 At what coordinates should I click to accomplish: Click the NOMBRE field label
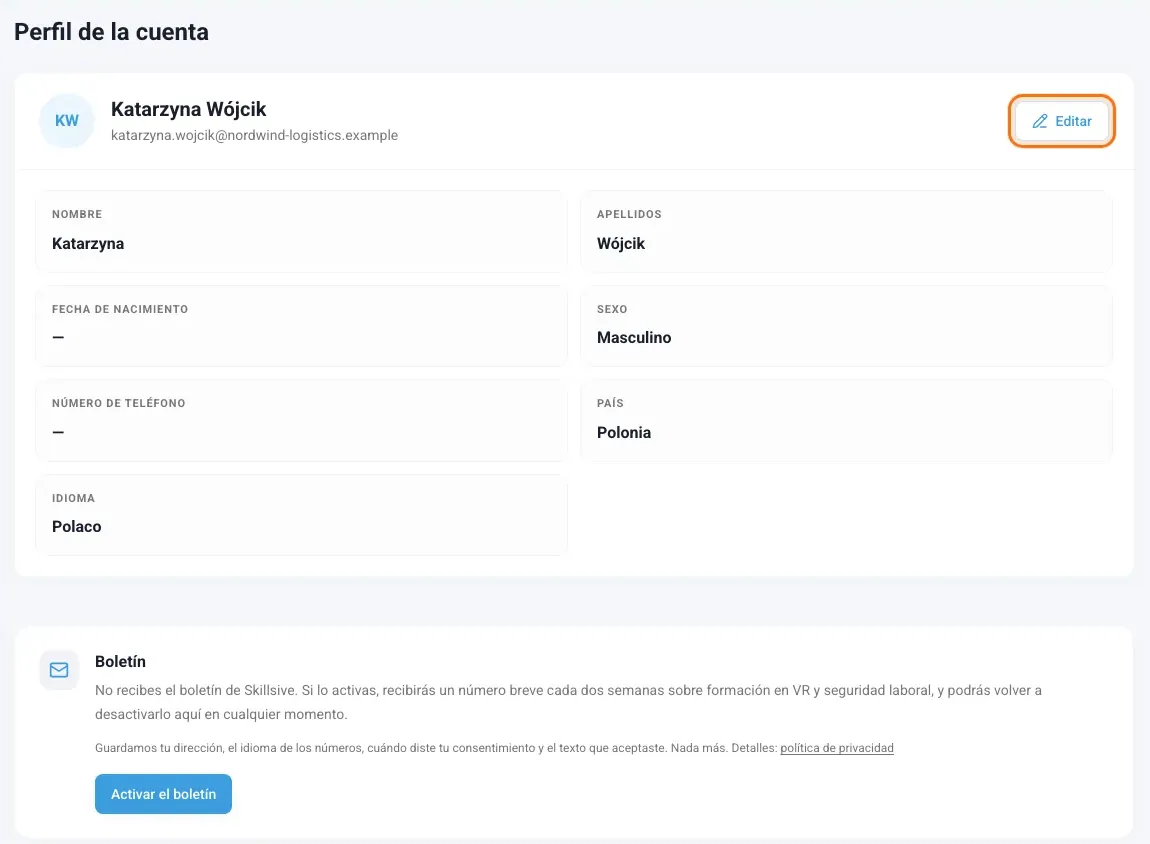point(77,214)
